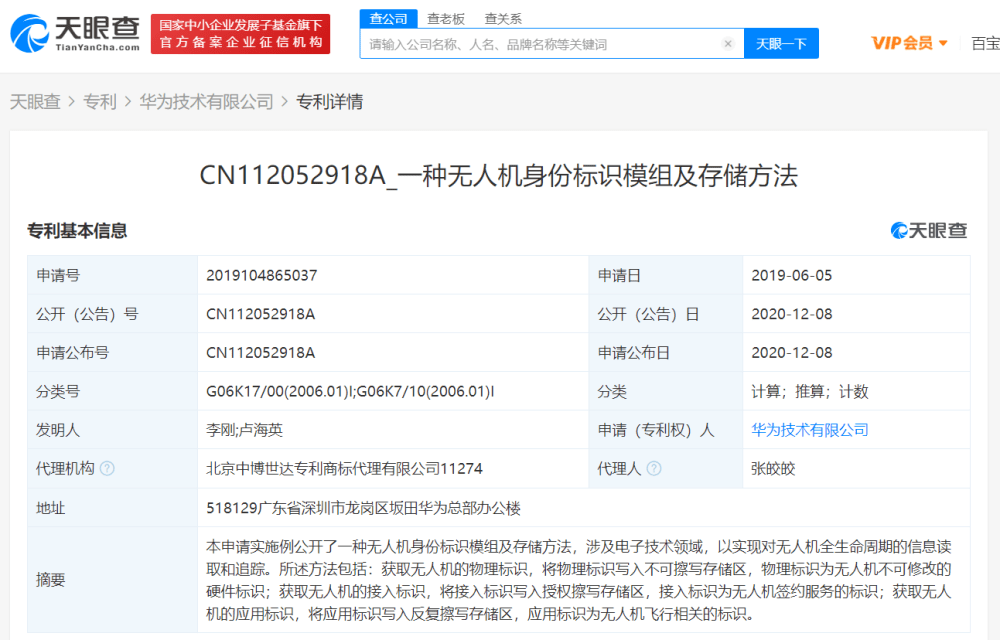Go to 天眼查 in the breadcrumb
Viewport: 1000px width, 640px height.
(x=35, y=101)
